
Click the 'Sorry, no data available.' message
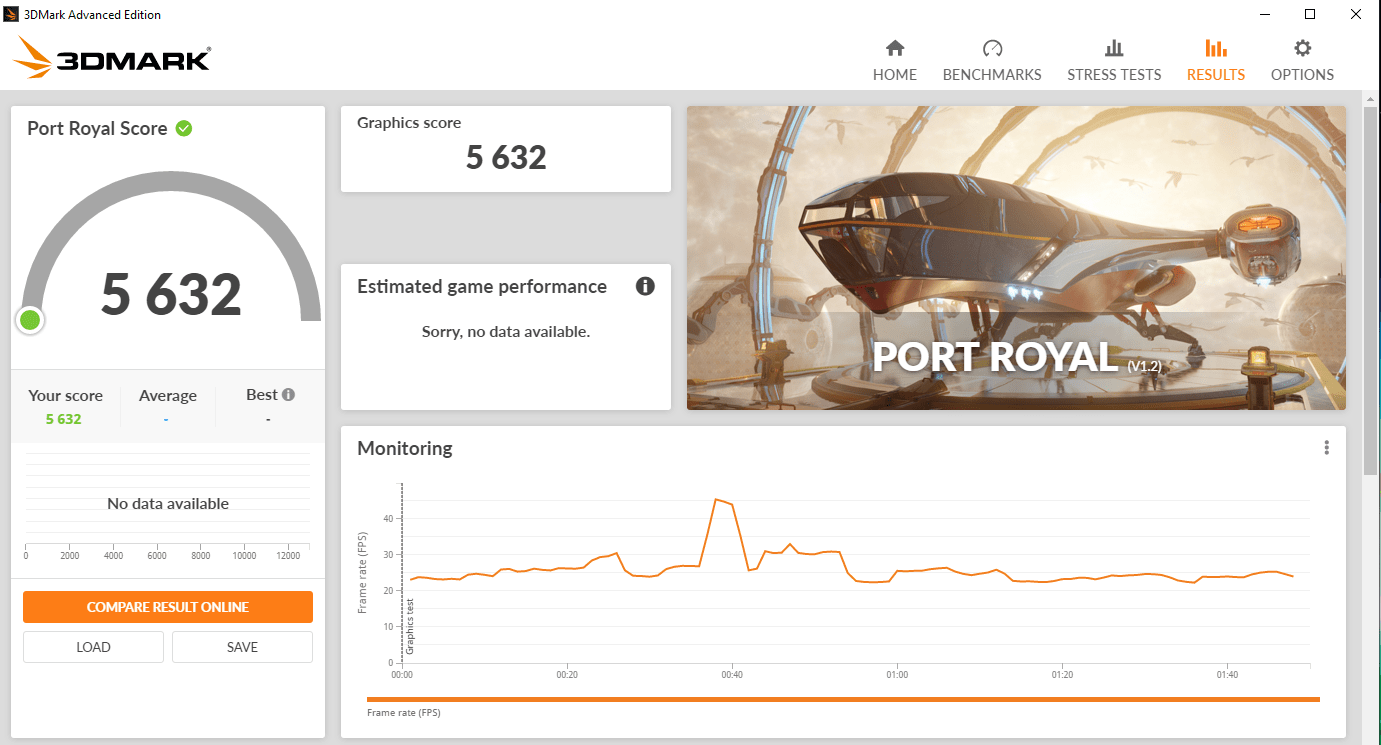[x=506, y=332]
